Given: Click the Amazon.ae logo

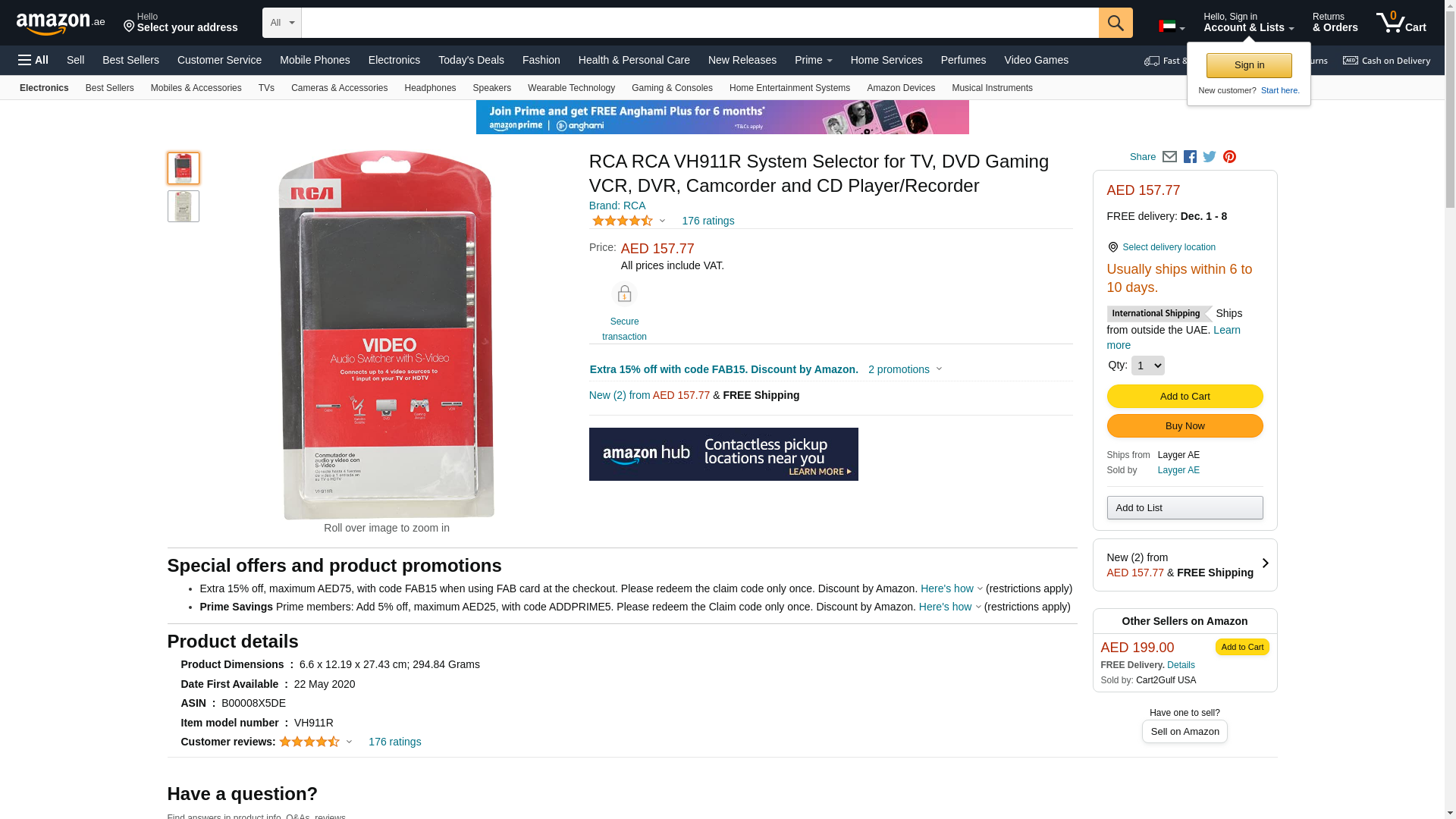Looking at the screenshot, I should click(61, 24).
